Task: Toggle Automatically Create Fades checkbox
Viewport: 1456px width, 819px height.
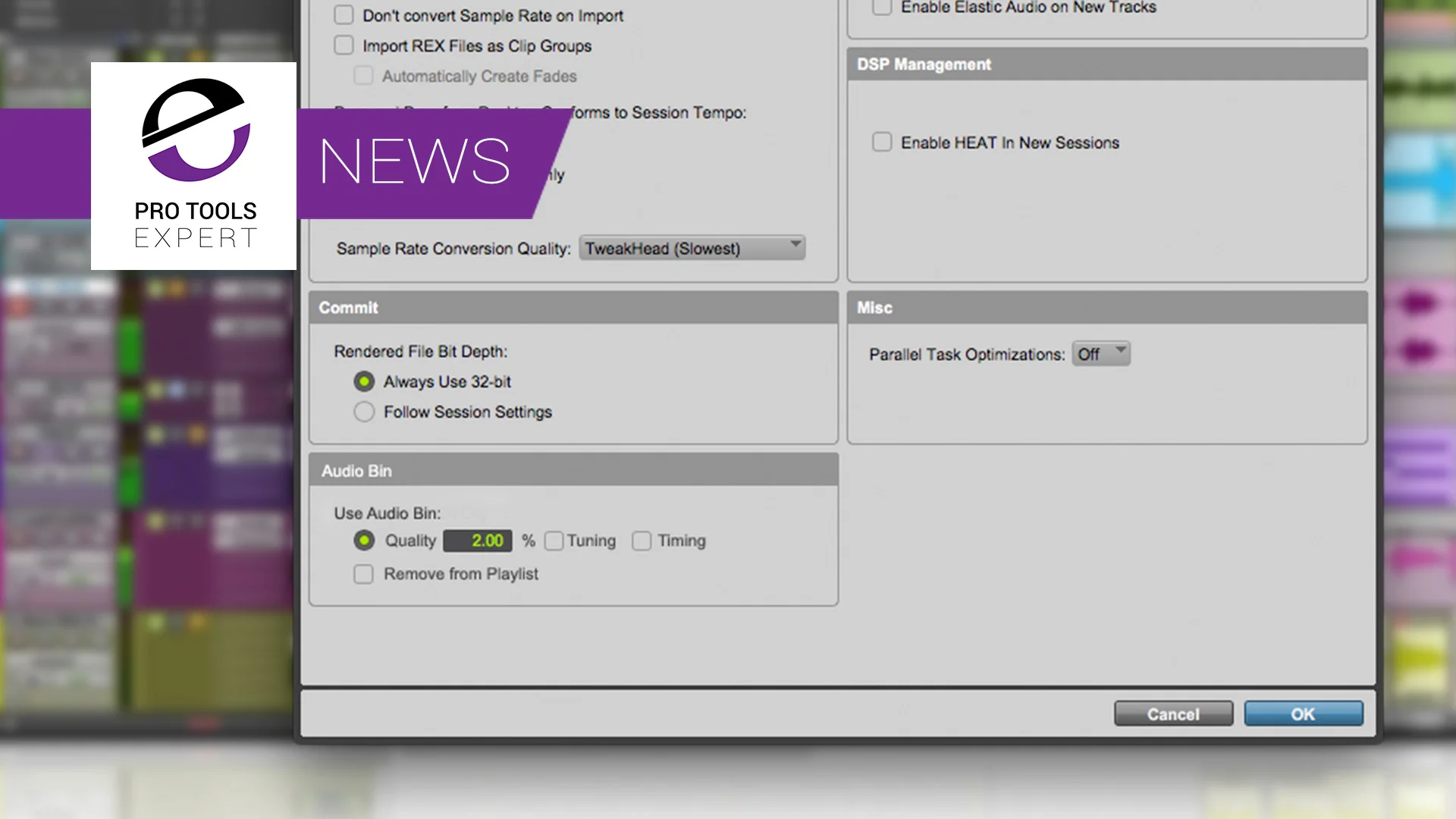Action: click(364, 76)
